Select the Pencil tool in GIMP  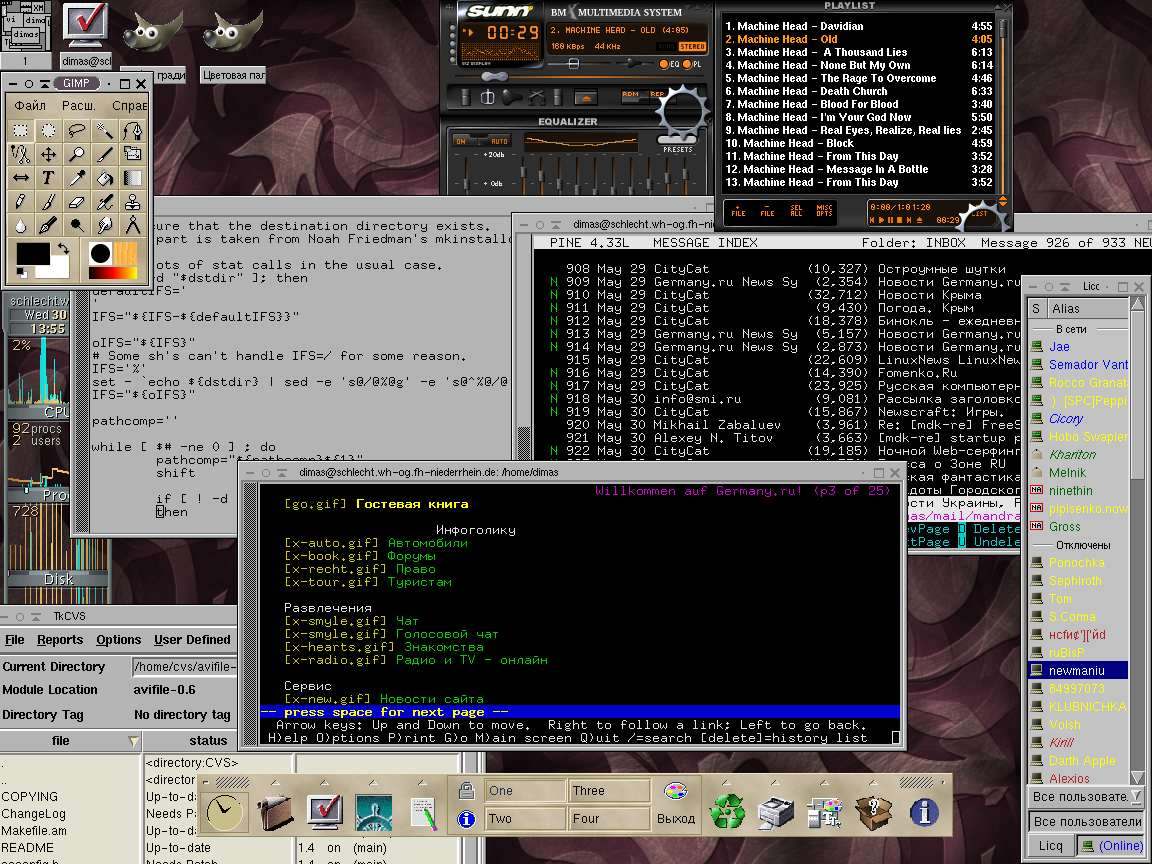(21, 201)
